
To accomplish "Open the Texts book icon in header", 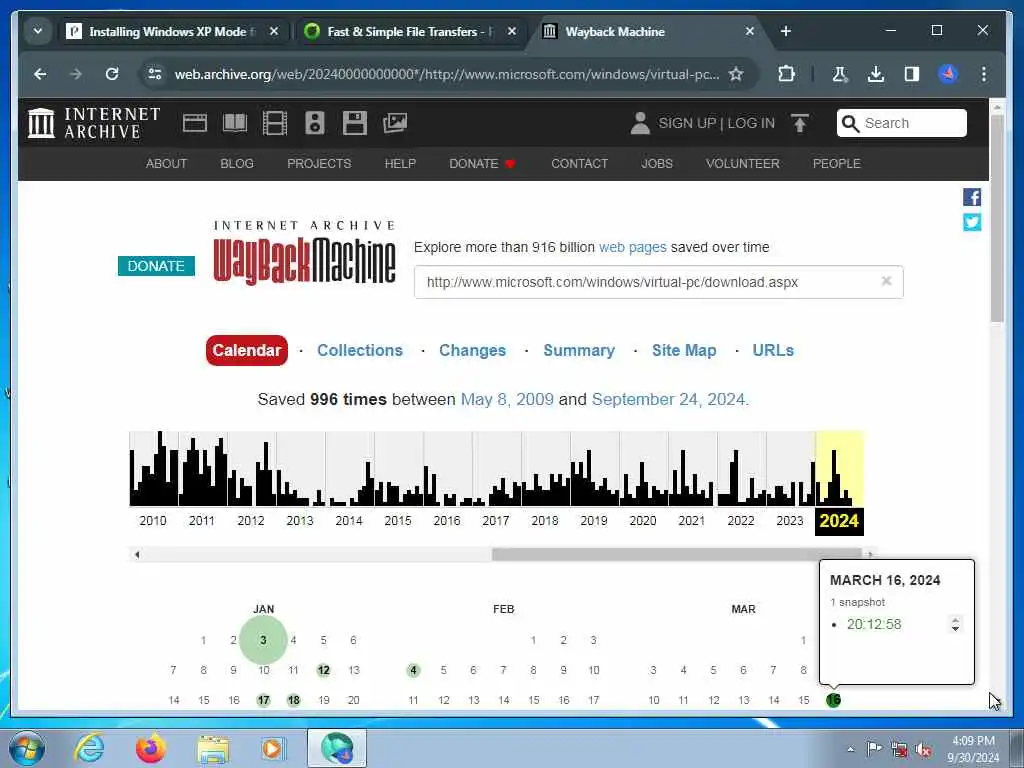I will [x=235, y=123].
